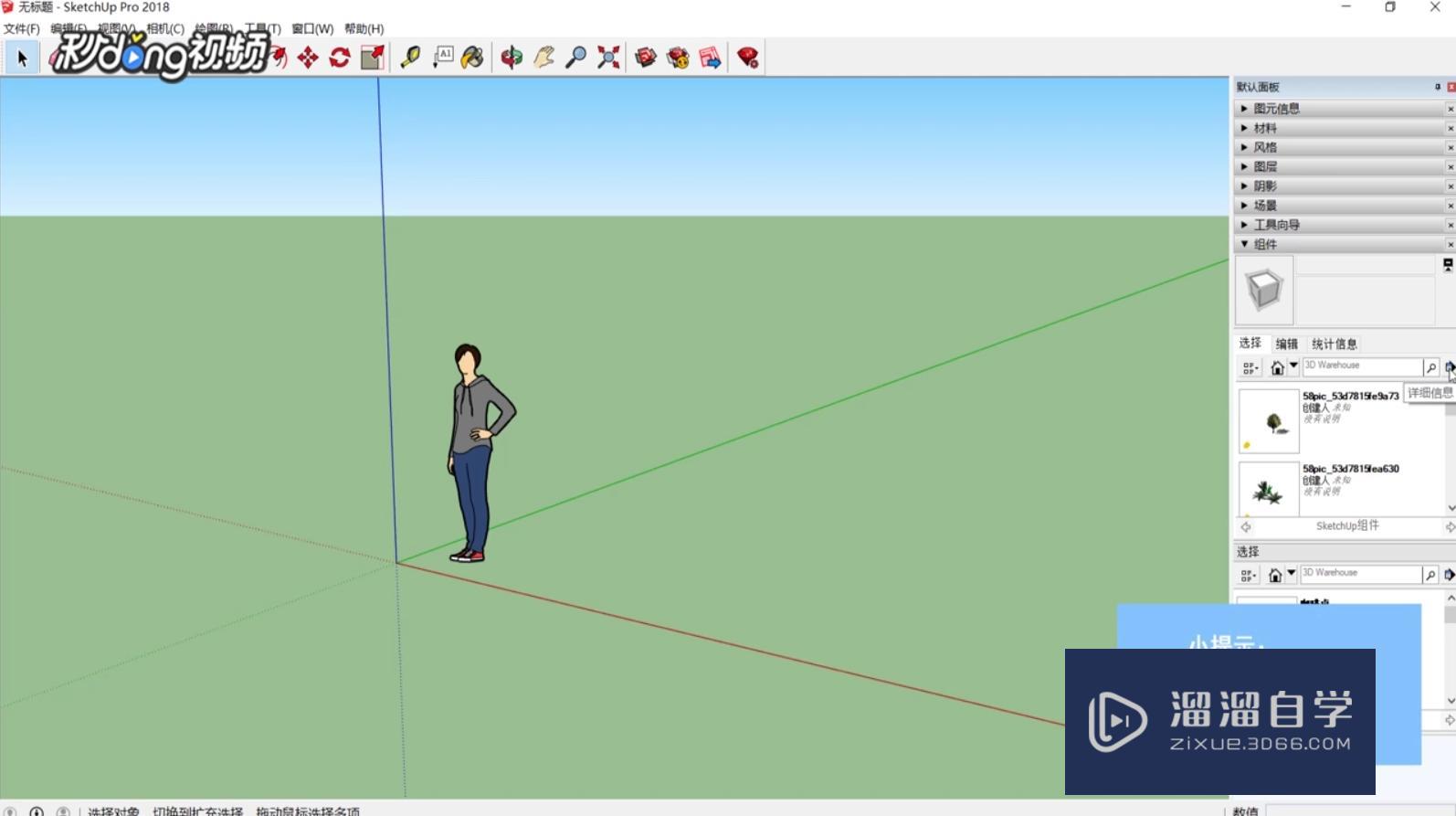Switch to the 统计信息 tab
The image size is (1456, 816).
click(1335, 344)
